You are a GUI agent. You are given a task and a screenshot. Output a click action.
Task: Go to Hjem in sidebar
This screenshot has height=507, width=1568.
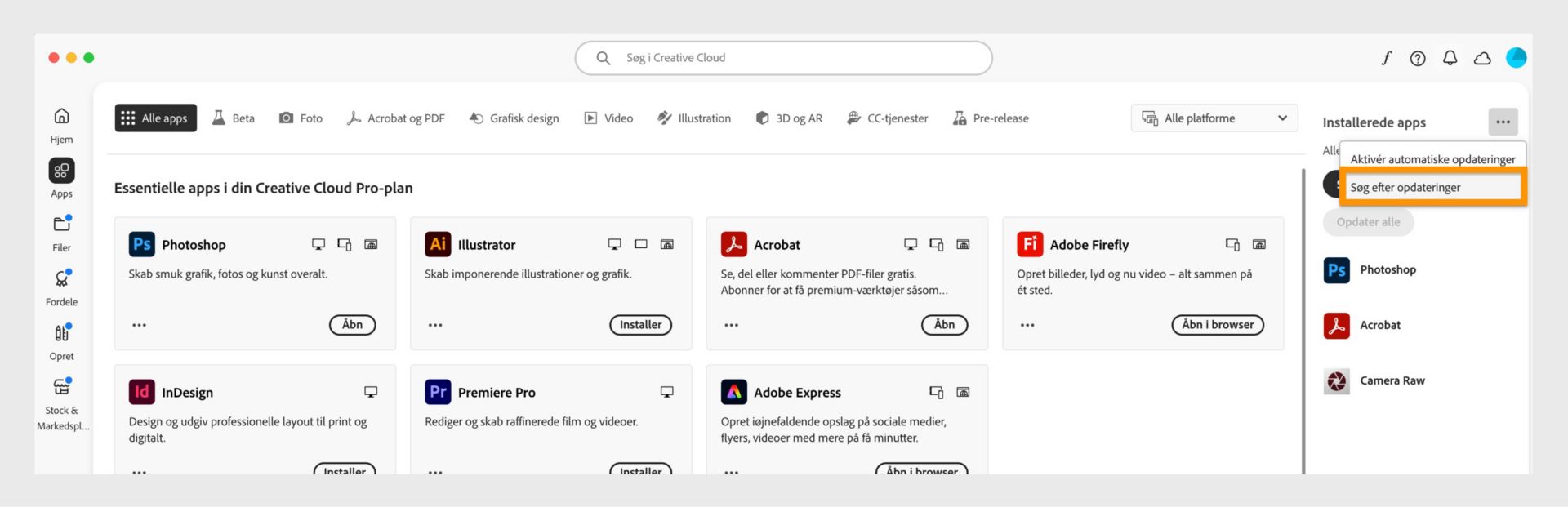tap(61, 125)
